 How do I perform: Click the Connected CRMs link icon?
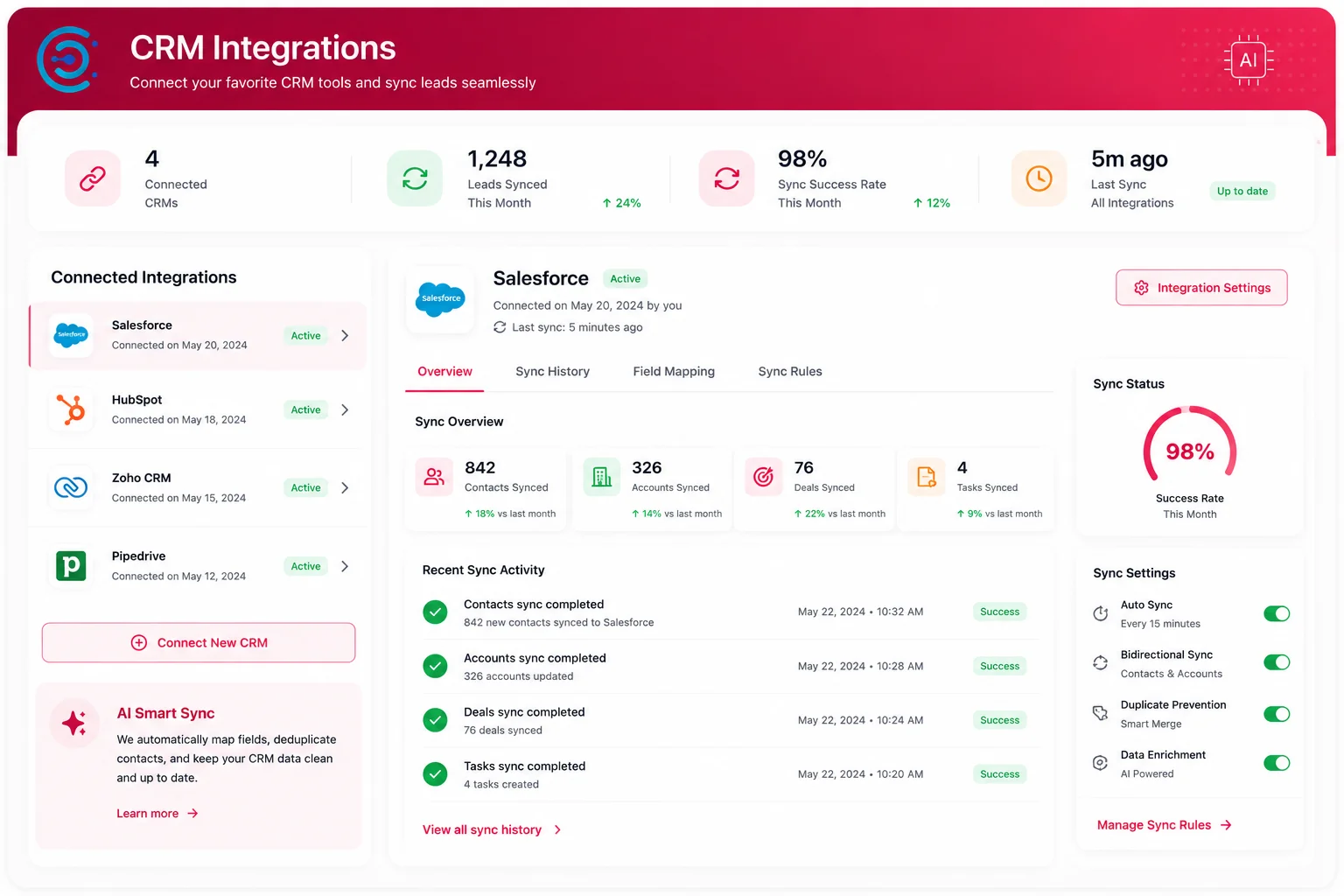tap(93, 178)
